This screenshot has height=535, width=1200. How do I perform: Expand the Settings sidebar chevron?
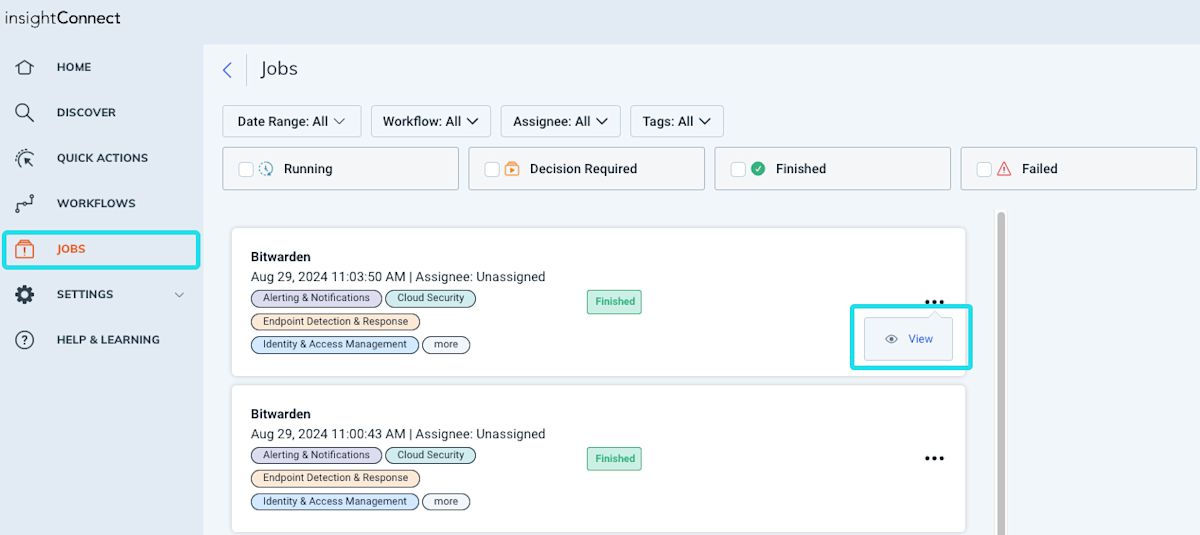coord(180,294)
